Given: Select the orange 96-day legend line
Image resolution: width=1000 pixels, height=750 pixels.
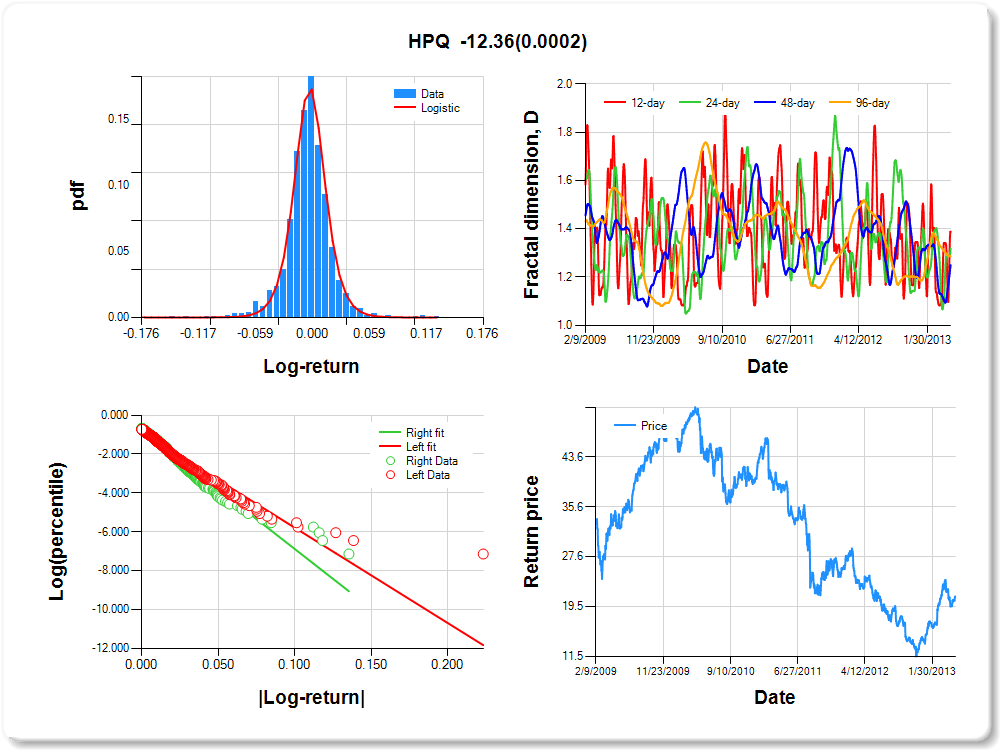Looking at the screenshot, I should (x=839, y=103).
